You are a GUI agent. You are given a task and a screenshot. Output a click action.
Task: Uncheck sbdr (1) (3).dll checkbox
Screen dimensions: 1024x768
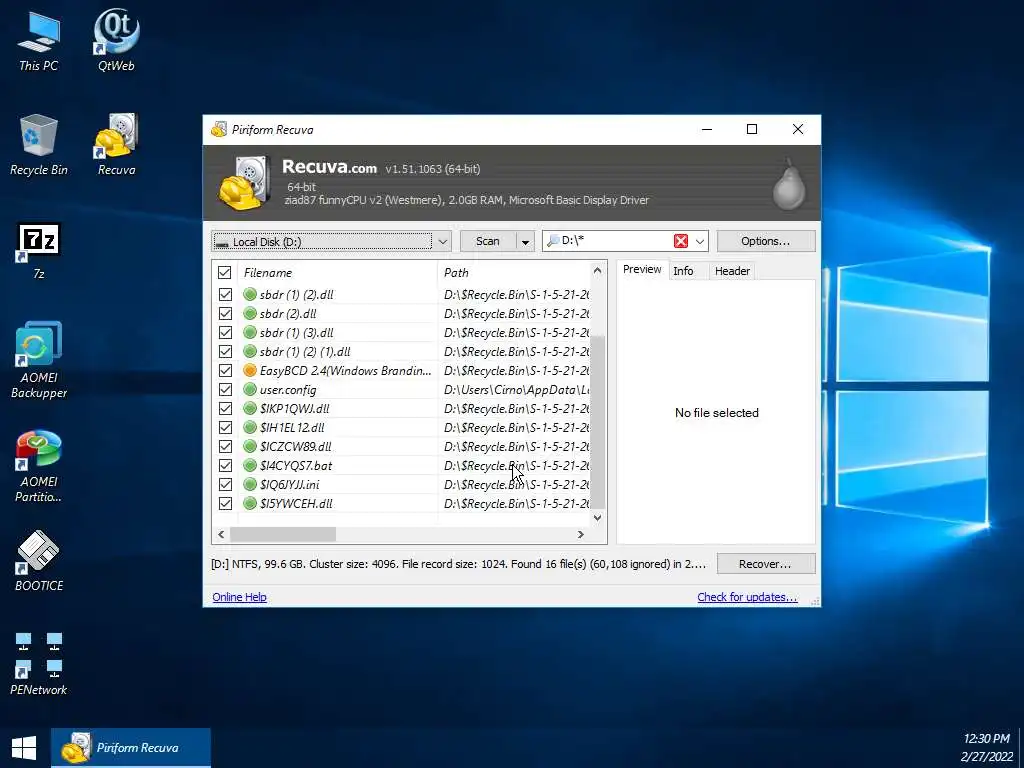point(225,332)
